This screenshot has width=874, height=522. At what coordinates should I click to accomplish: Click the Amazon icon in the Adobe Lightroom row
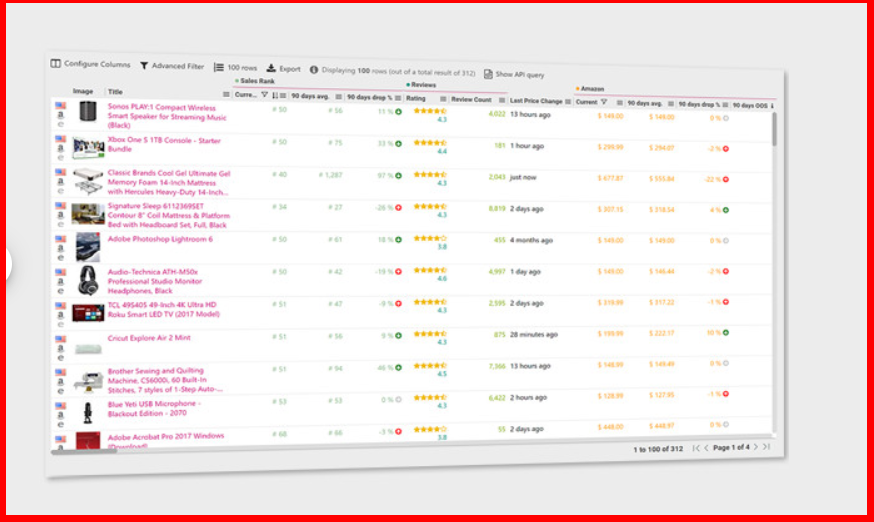(60, 248)
